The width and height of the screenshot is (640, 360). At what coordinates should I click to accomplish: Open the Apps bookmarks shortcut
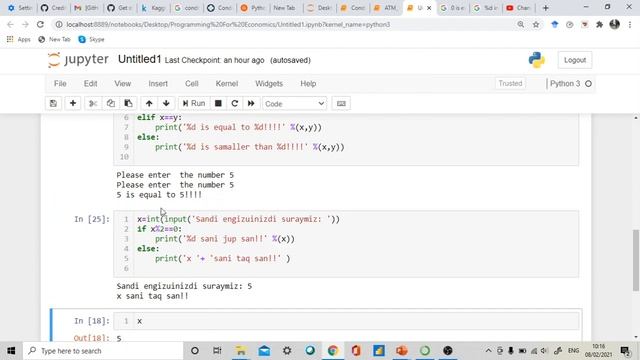tap(19, 39)
